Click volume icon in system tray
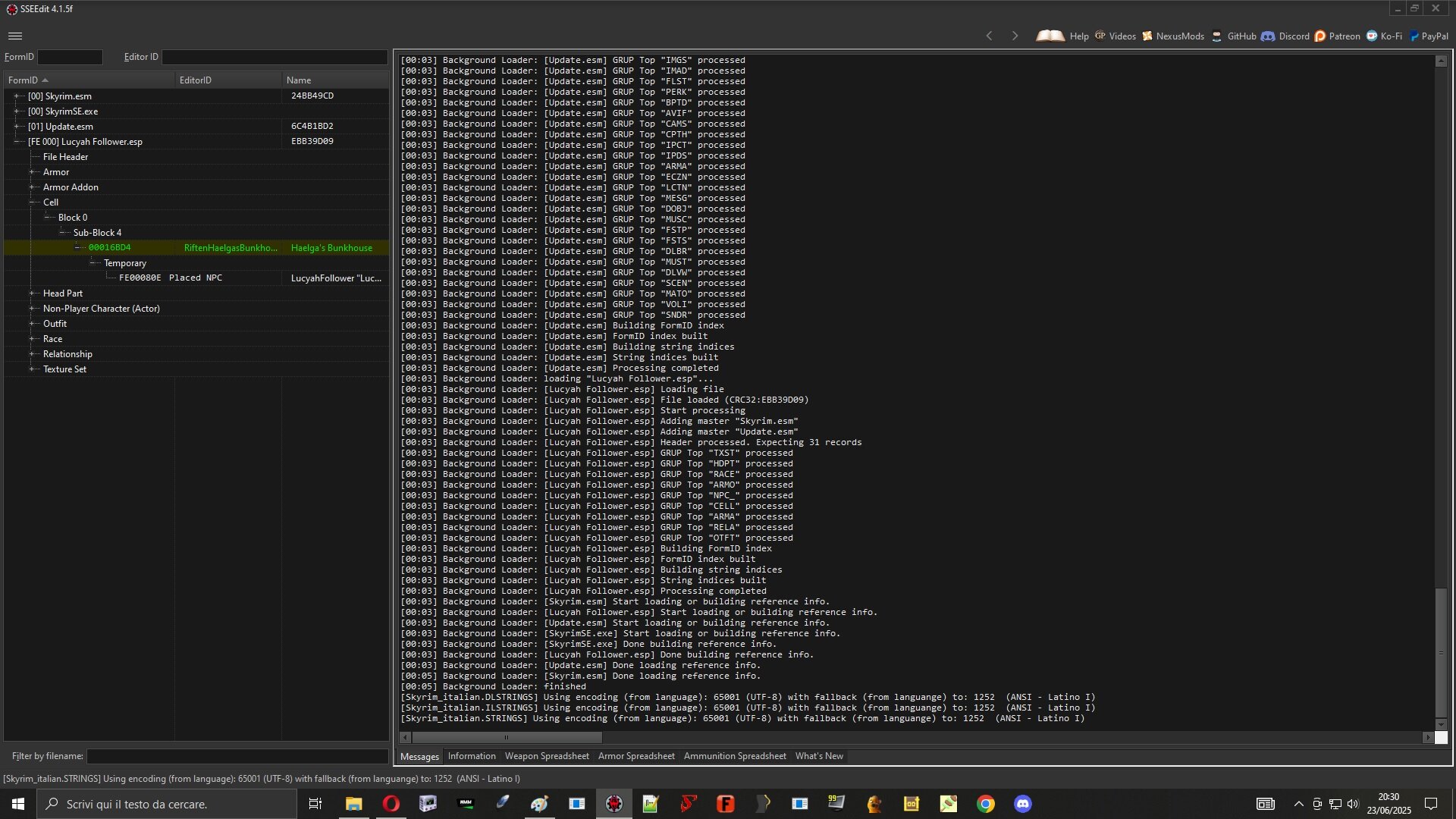 1354,804
